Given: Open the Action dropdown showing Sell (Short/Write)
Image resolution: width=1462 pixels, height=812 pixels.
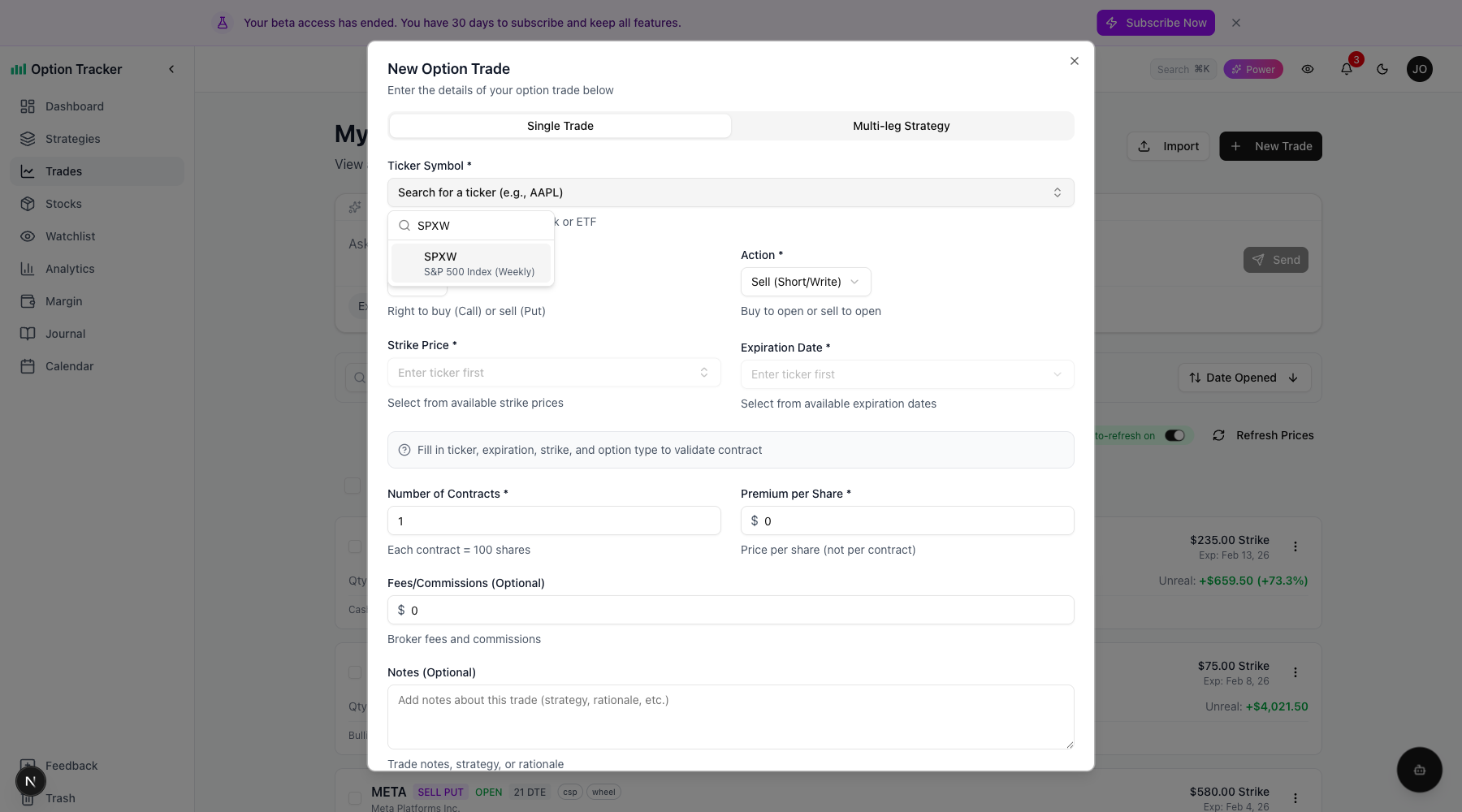Looking at the screenshot, I should click(805, 282).
